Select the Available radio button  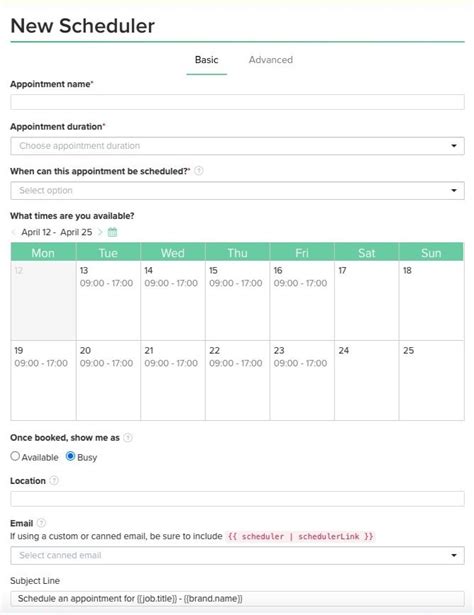pos(15,456)
